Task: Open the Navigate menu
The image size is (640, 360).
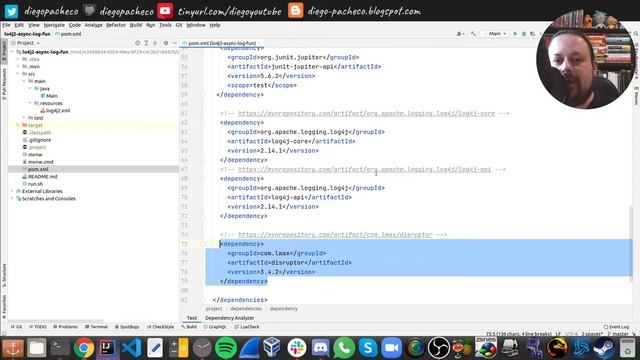Action: pyautogui.click(x=54, y=25)
